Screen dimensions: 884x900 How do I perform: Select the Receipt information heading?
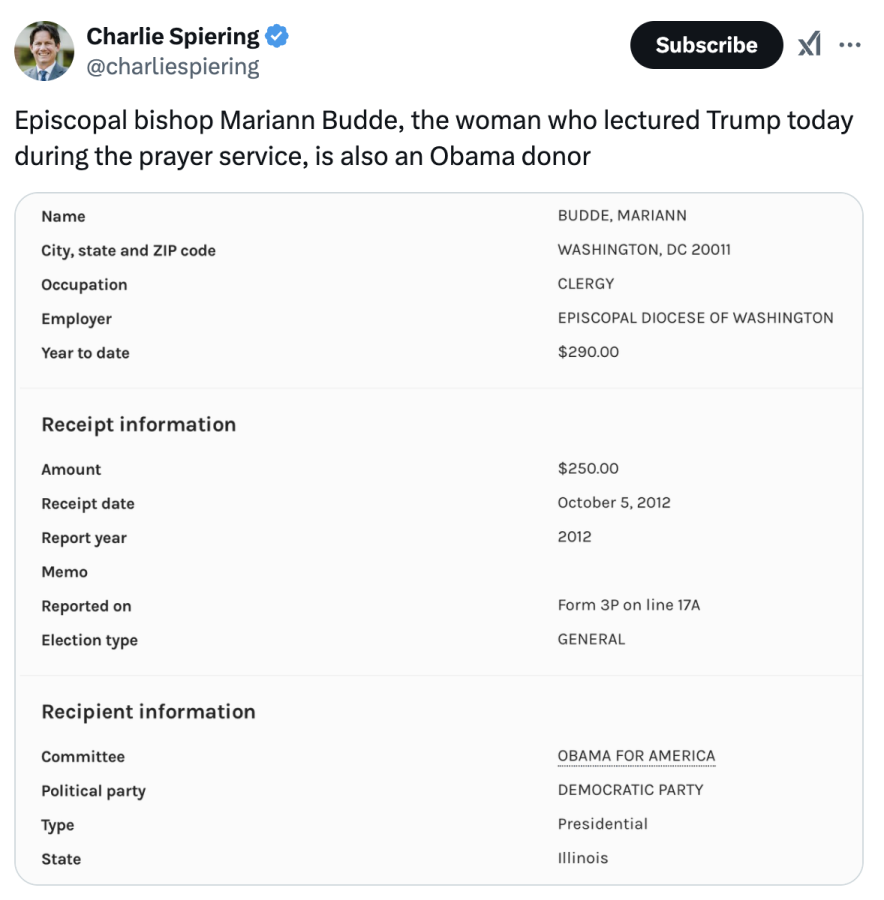pos(138,424)
